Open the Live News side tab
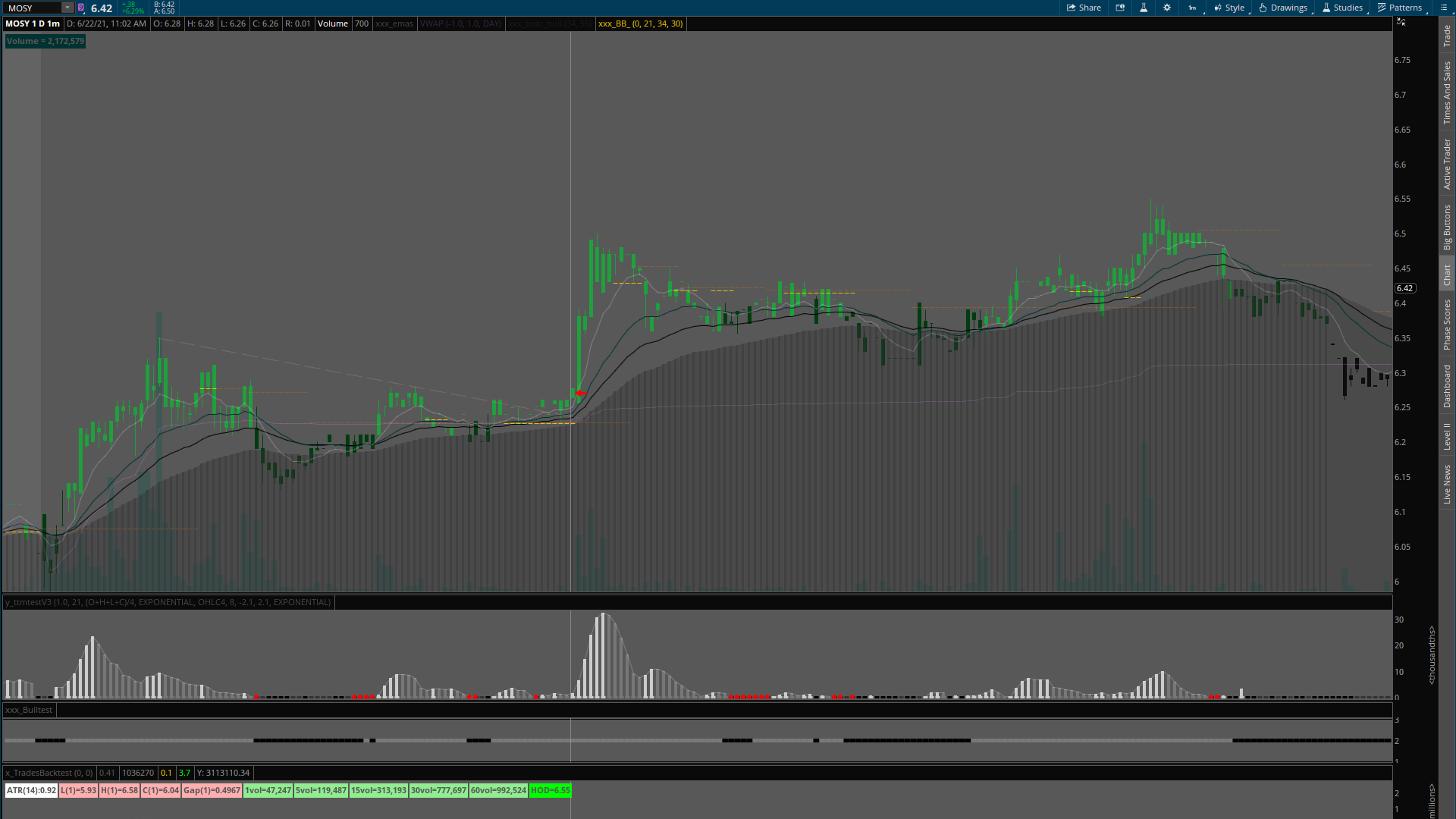 tap(1447, 485)
